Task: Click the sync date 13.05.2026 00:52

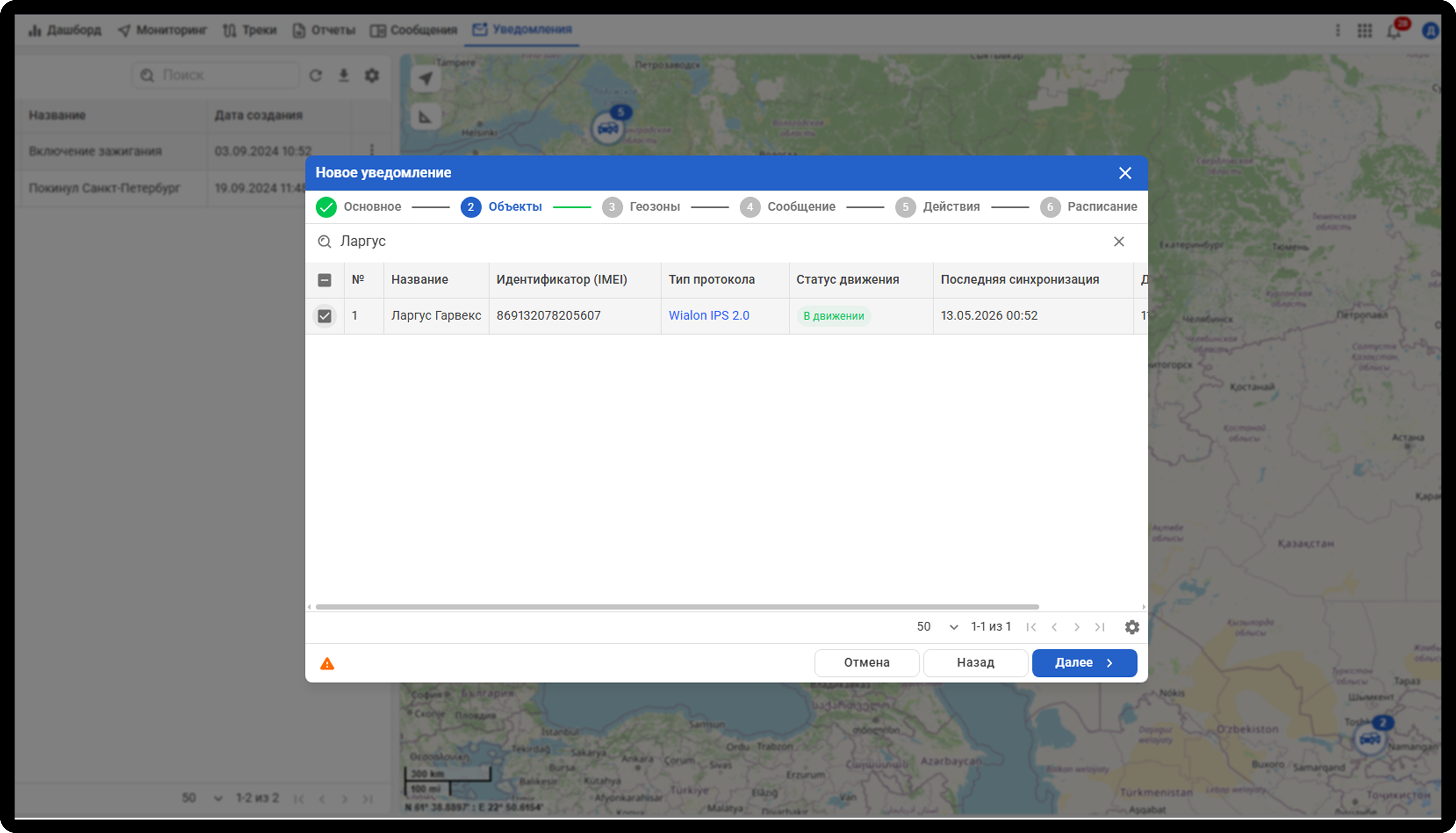Action: [x=989, y=316]
